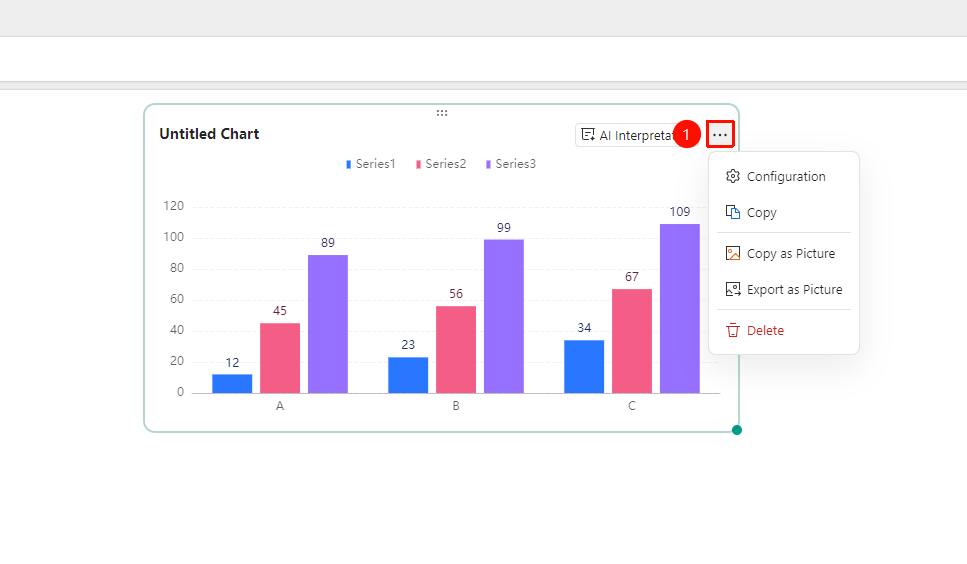Click the Configuration gear icon

click(733, 176)
